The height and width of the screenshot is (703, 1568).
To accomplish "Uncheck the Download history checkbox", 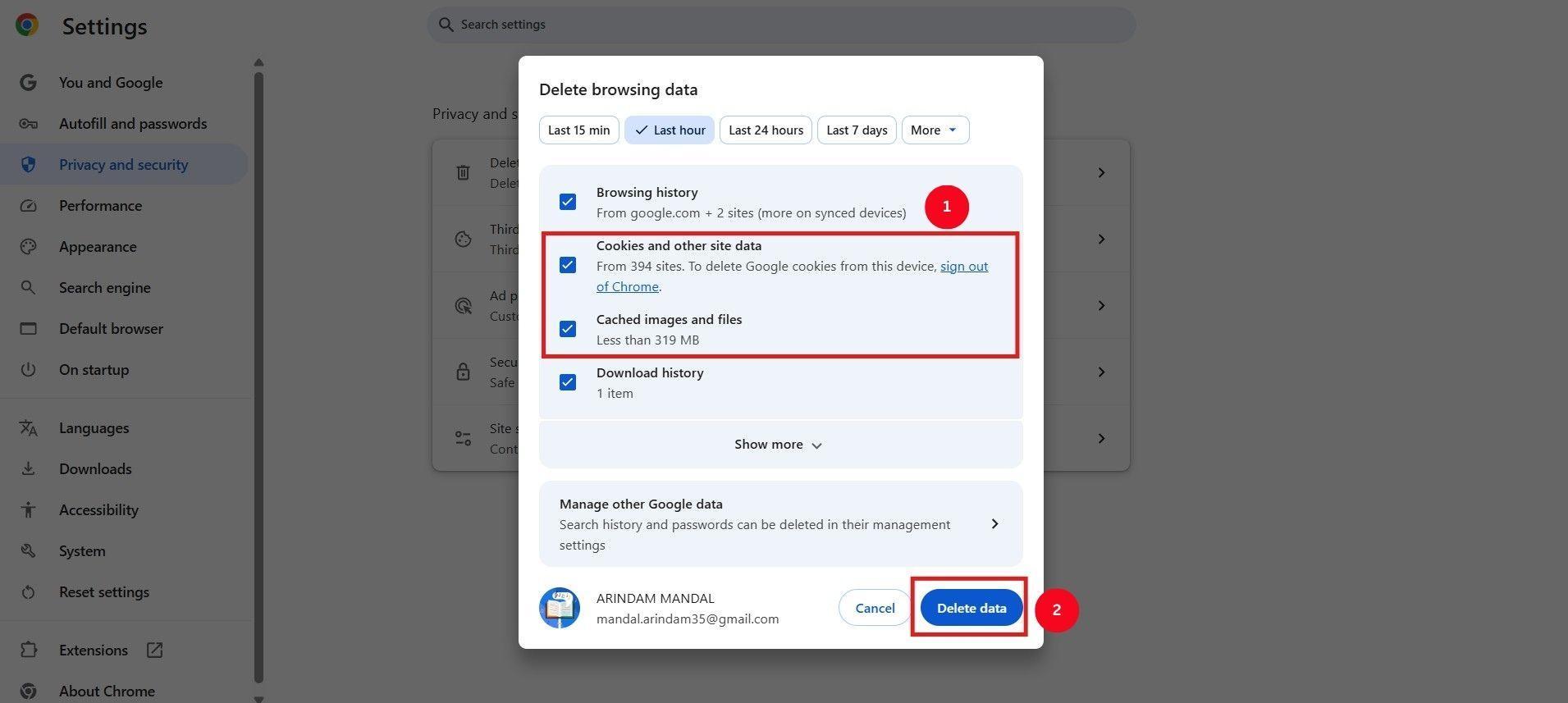I will [568, 382].
